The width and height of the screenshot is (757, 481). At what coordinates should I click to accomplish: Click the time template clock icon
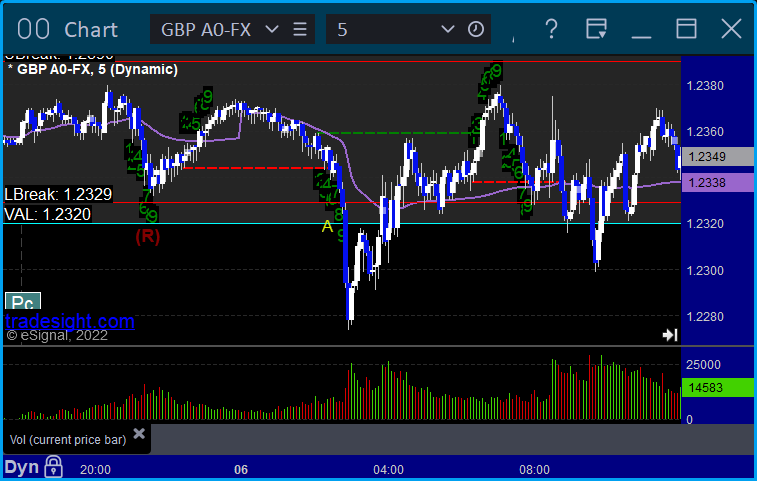(x=476, y=29)
